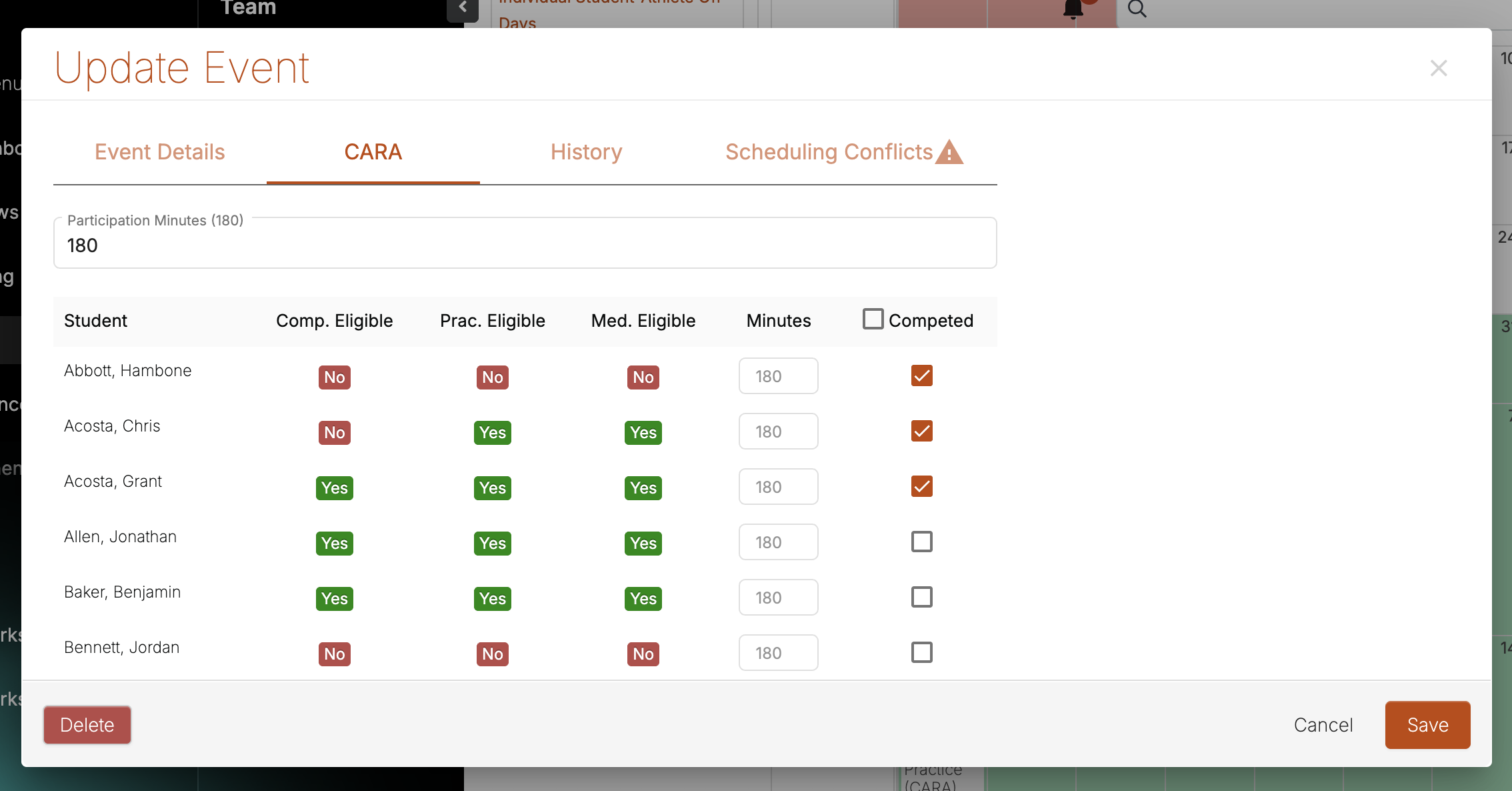Image resolution: width=1512 pixels, height=791 pixels.
Task: Close the Update Event dialog
Action: pyautogui.click(x=1438, y=68)
